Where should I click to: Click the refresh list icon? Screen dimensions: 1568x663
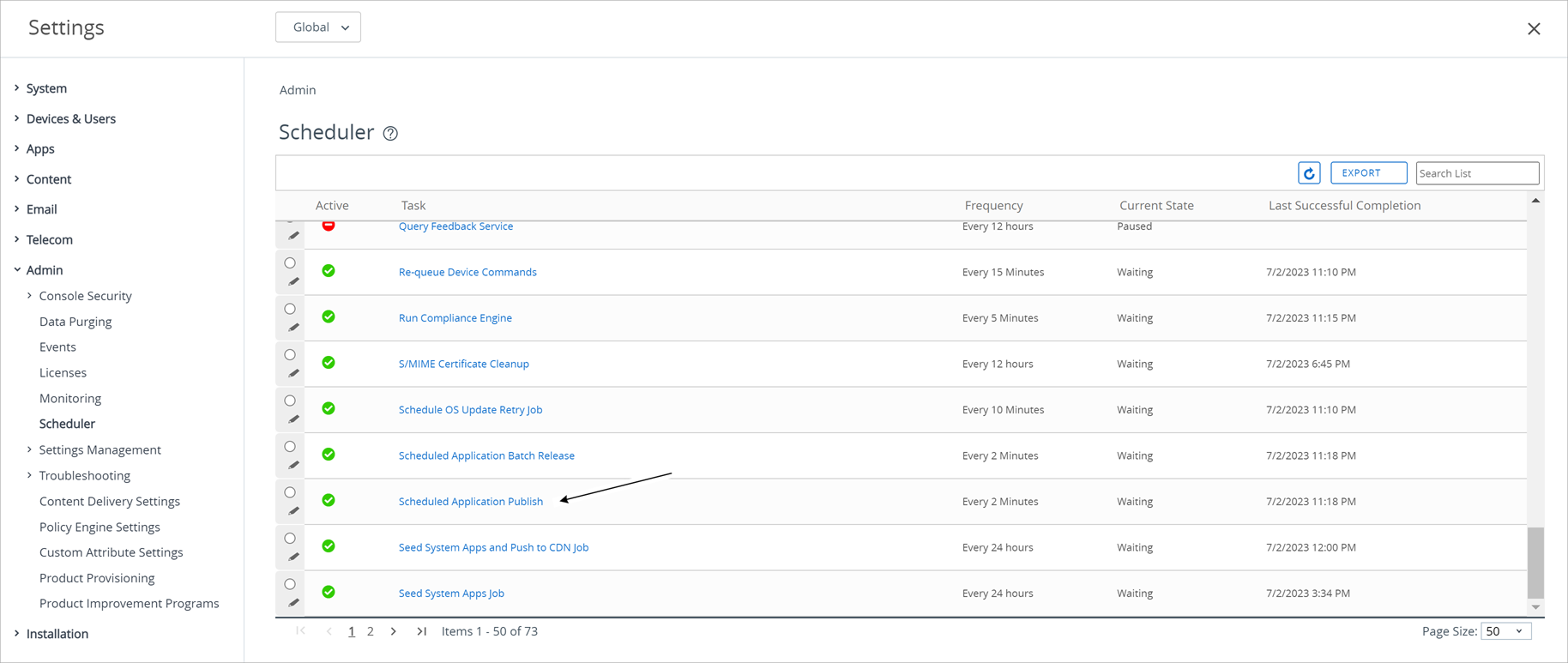(1309, 173)
